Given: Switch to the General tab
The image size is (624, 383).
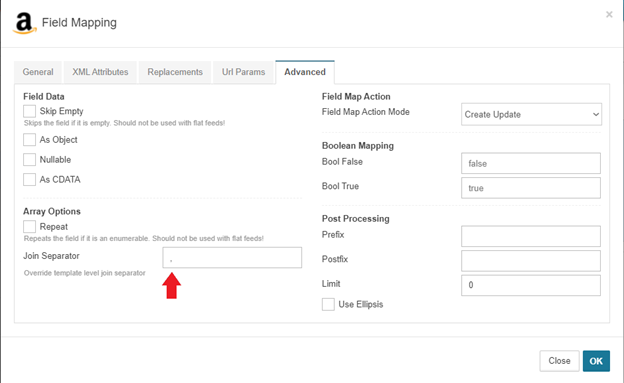Looking at the screenshot, I should (38, 72).
